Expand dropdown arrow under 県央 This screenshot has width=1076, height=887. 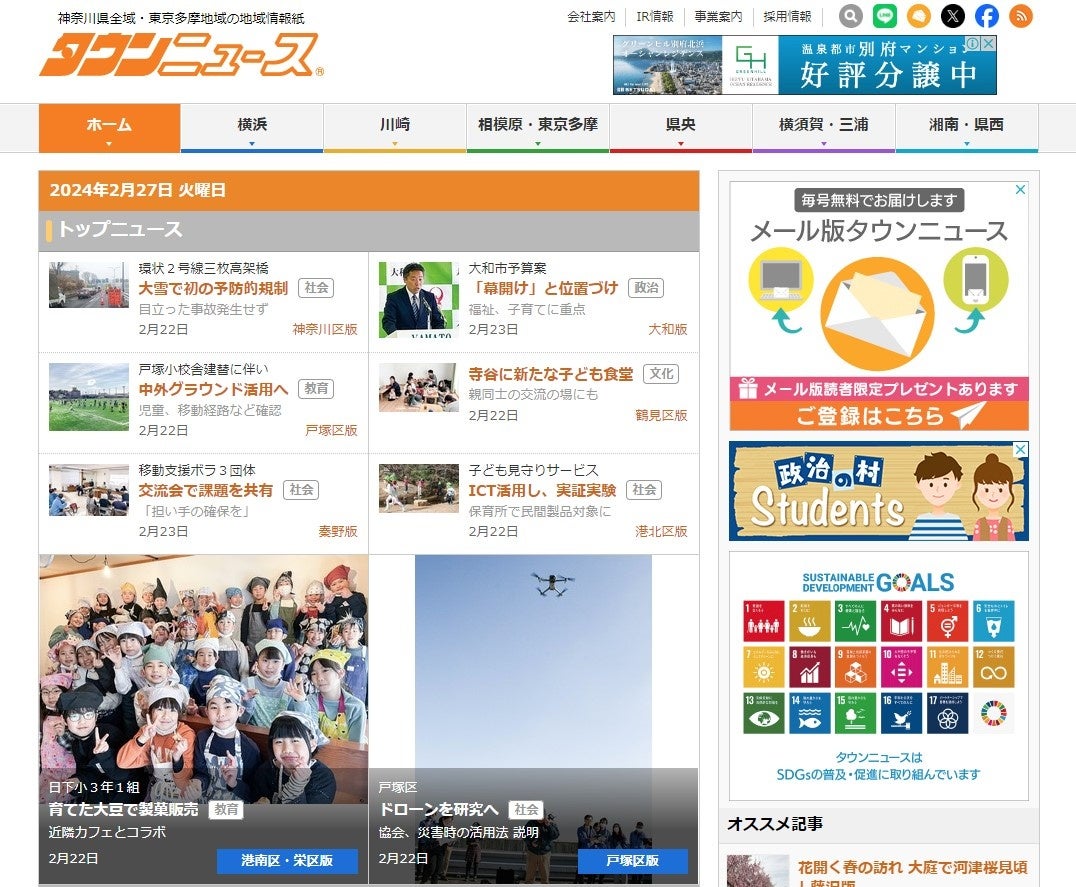[x=681, y=144]
